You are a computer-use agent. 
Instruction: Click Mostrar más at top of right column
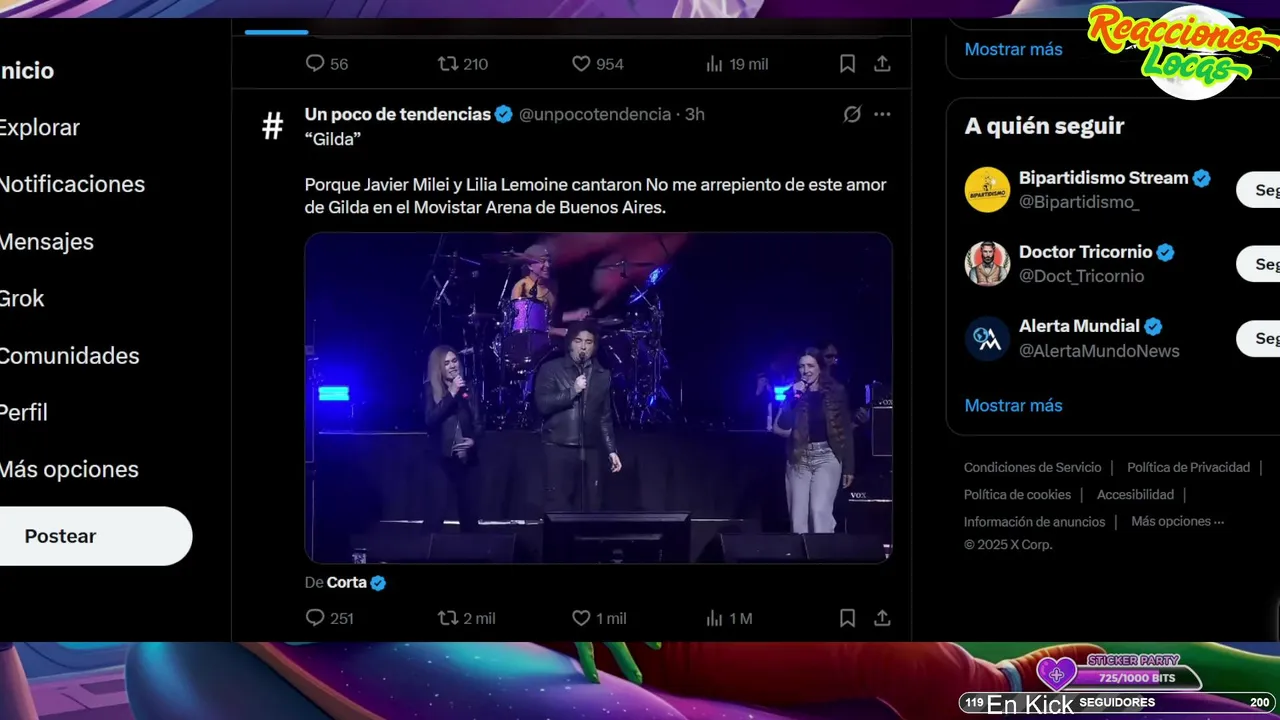click(1013, 49)
